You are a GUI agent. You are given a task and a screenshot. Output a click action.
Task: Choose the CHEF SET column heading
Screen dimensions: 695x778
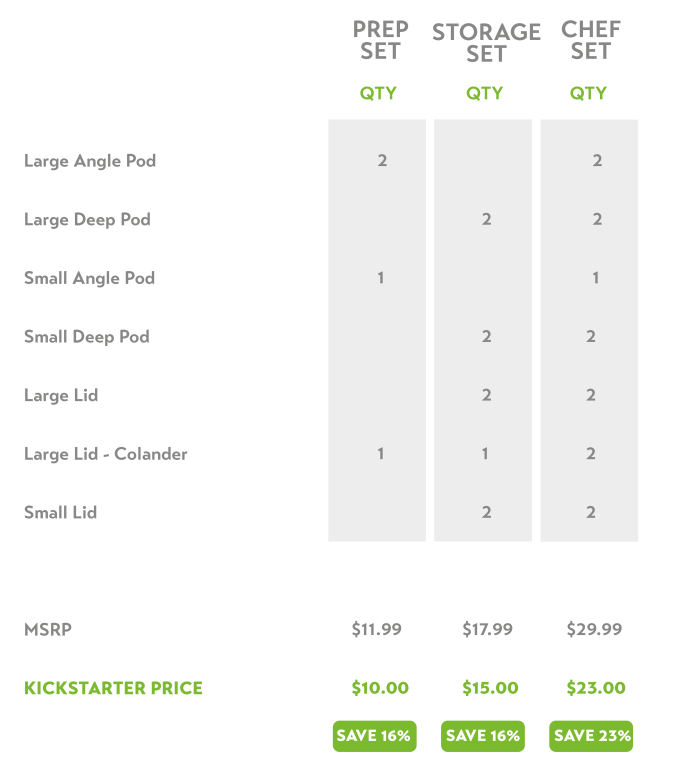(x=590, y=40)
